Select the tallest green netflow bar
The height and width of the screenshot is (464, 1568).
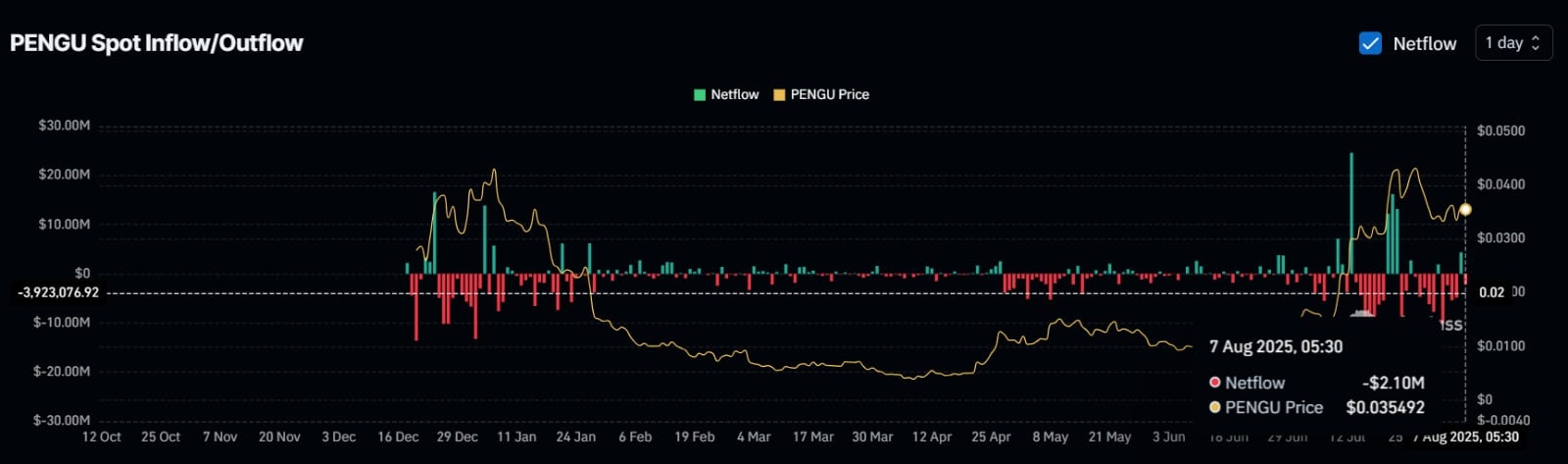1351,212
